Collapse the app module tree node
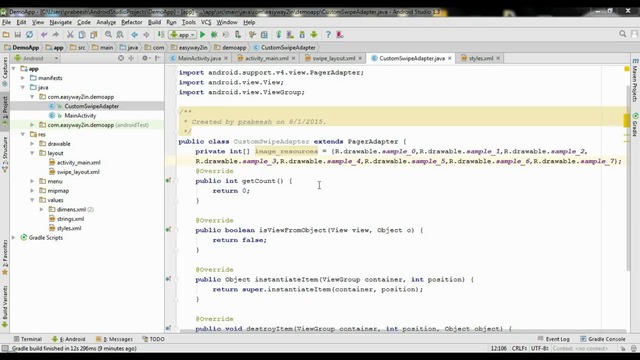640x360 pixels. pyautogui.click(x=14, y=69)
